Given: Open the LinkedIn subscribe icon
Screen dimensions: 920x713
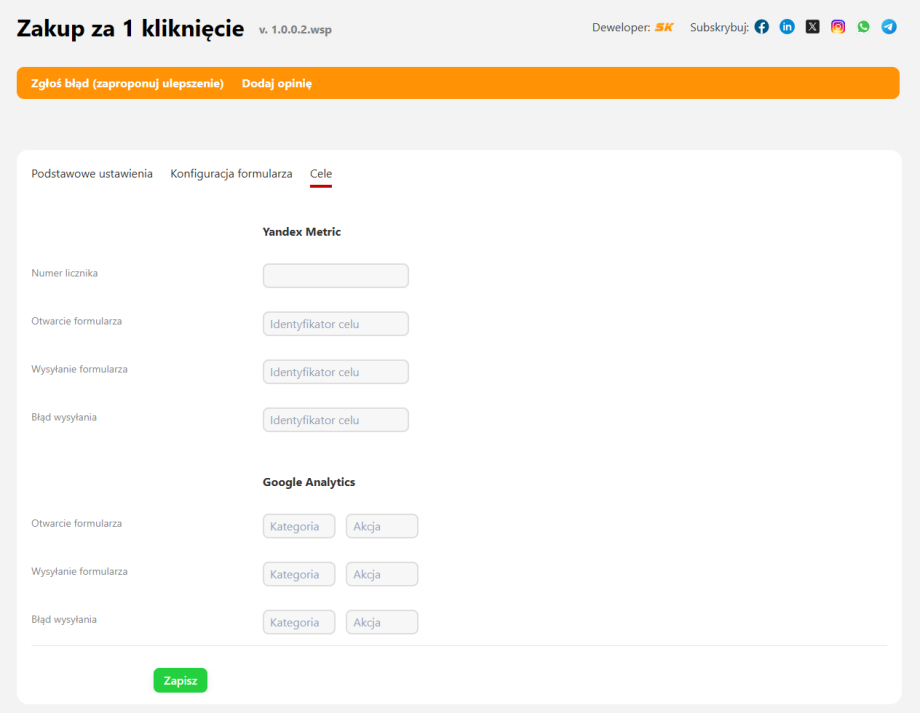Looking at the screenshot, I should coord(787,27).
